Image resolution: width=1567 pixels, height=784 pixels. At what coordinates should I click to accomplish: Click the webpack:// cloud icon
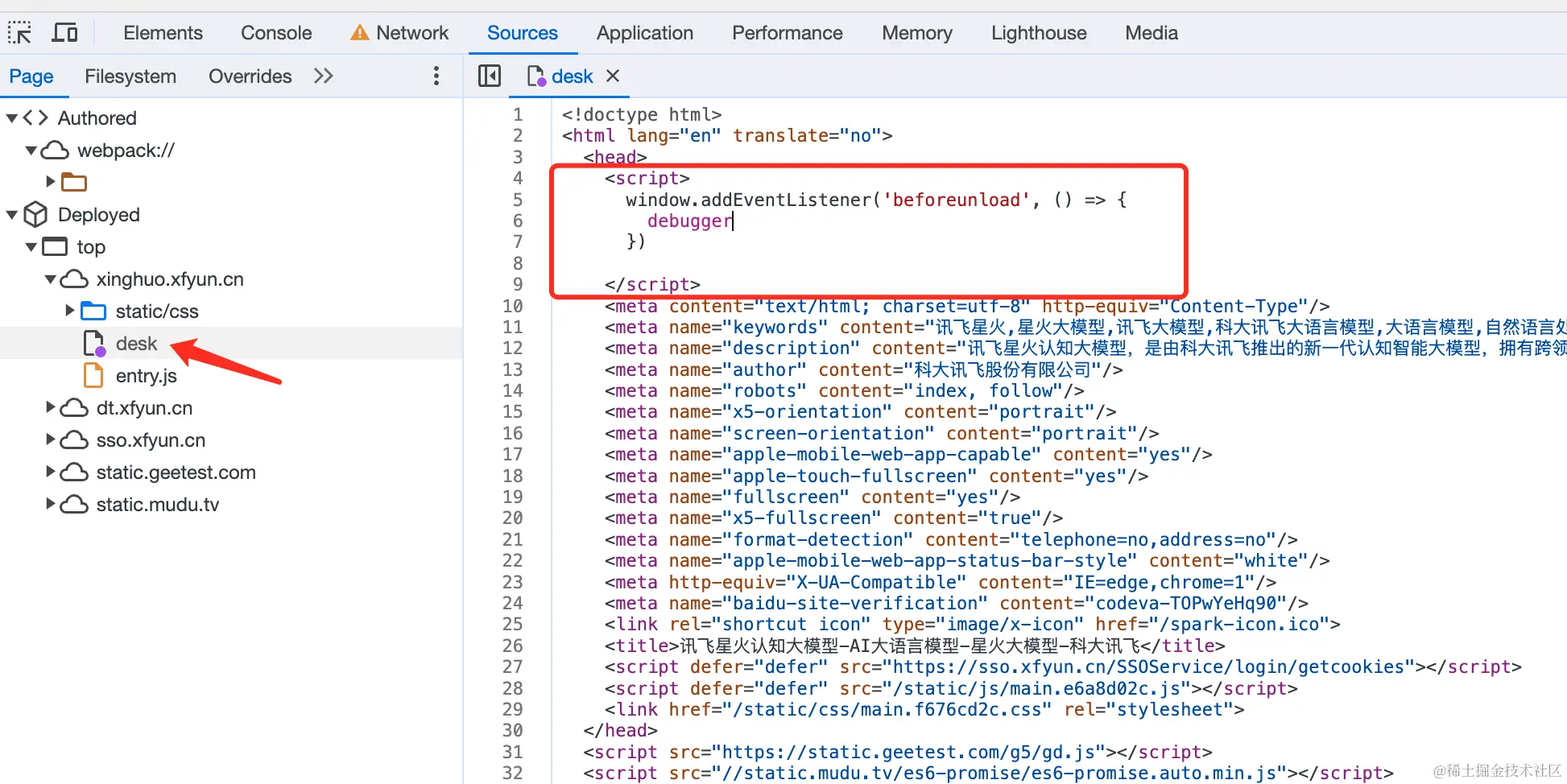[55, 151]
